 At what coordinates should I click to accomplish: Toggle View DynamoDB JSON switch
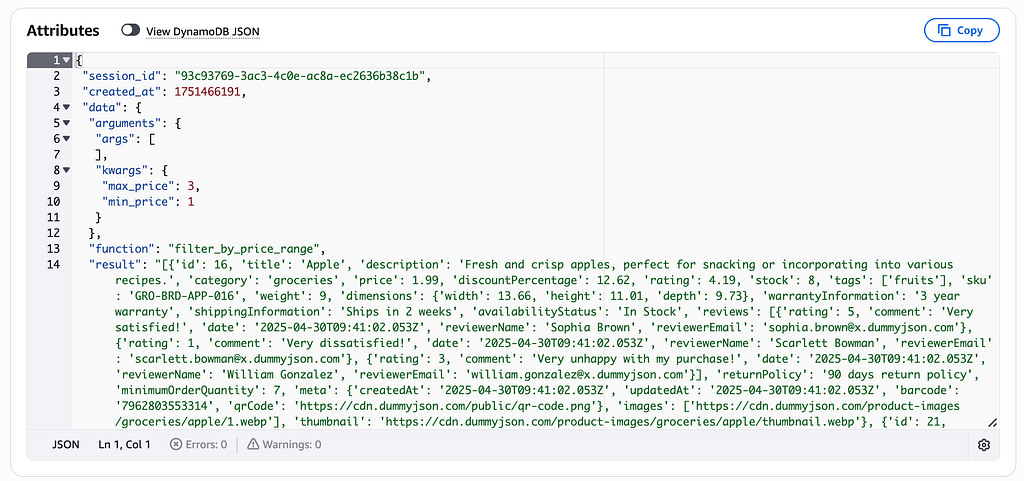pos(131,30)
